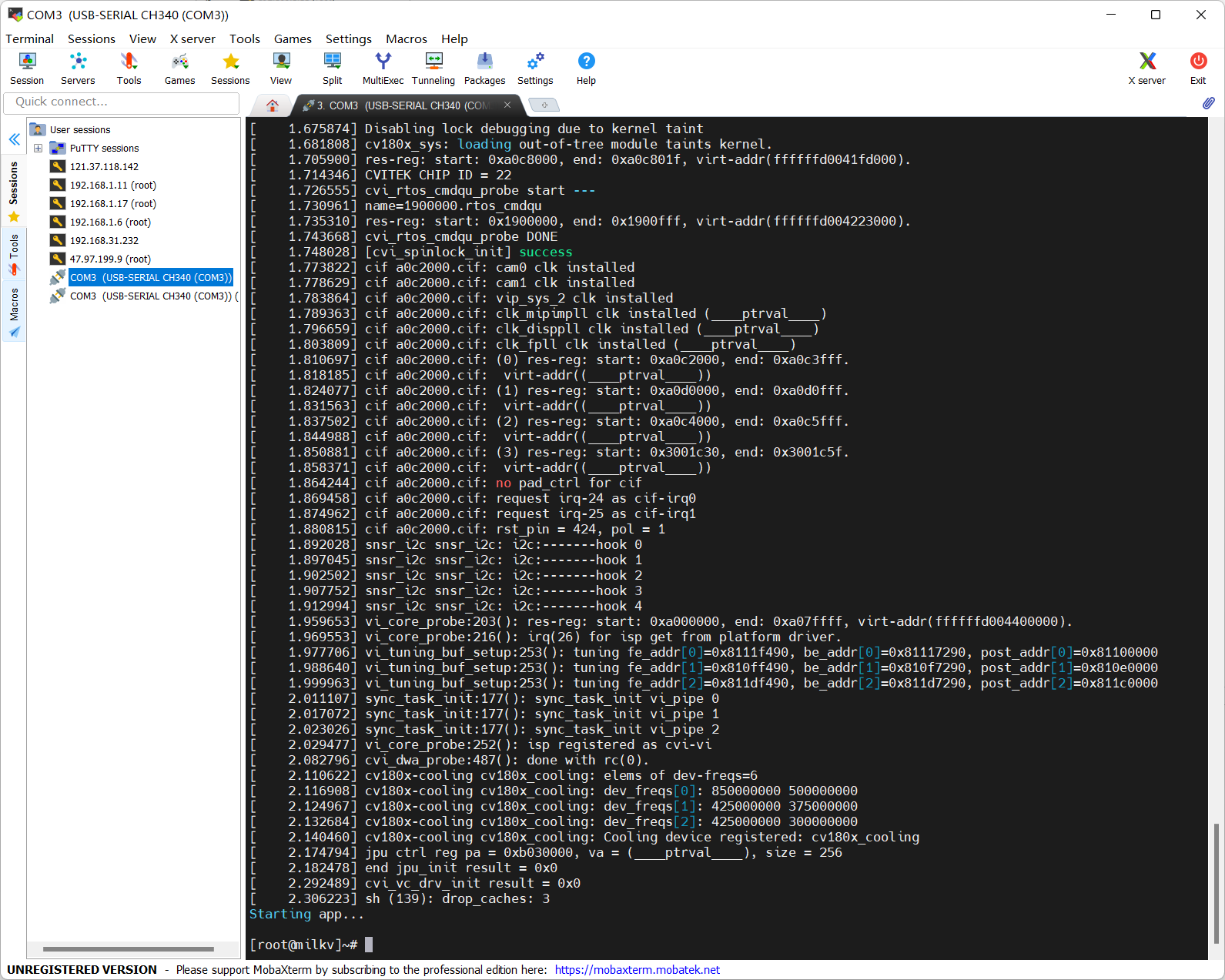Select the 192.168.1.17 (root) session
Screen dimensions: 1225x980
click(113, 203)
